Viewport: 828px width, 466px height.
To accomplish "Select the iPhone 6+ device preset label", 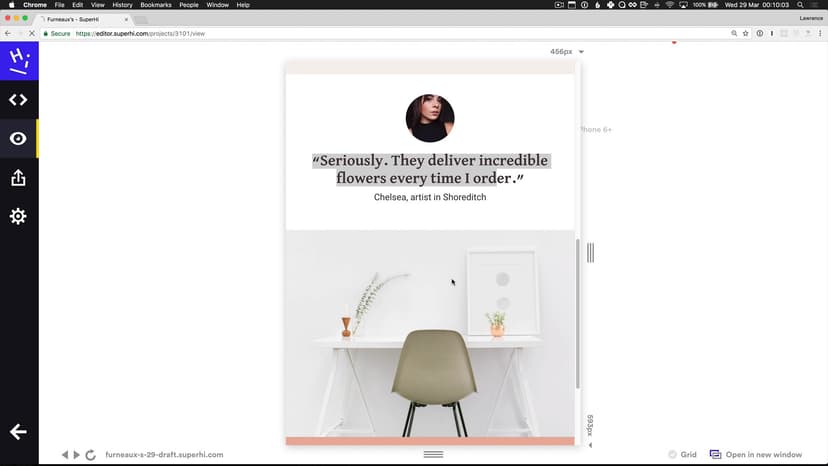I will (596, 129).
